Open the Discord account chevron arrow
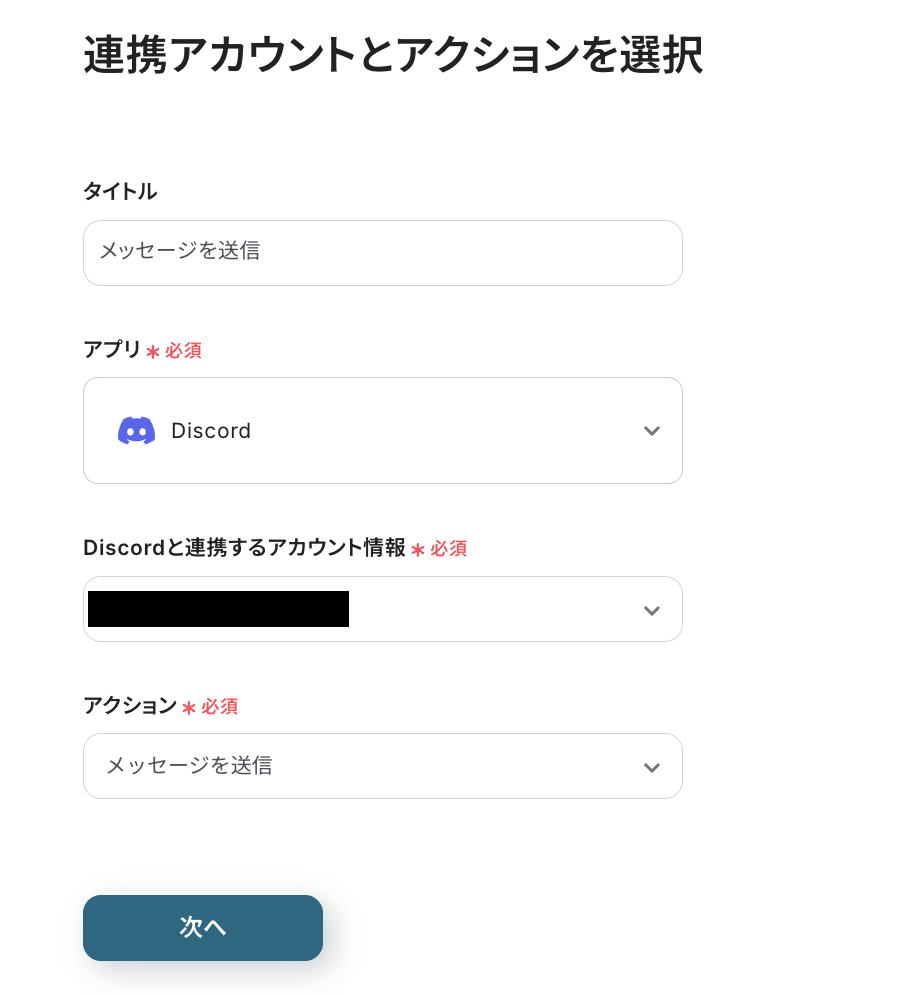 651,610
